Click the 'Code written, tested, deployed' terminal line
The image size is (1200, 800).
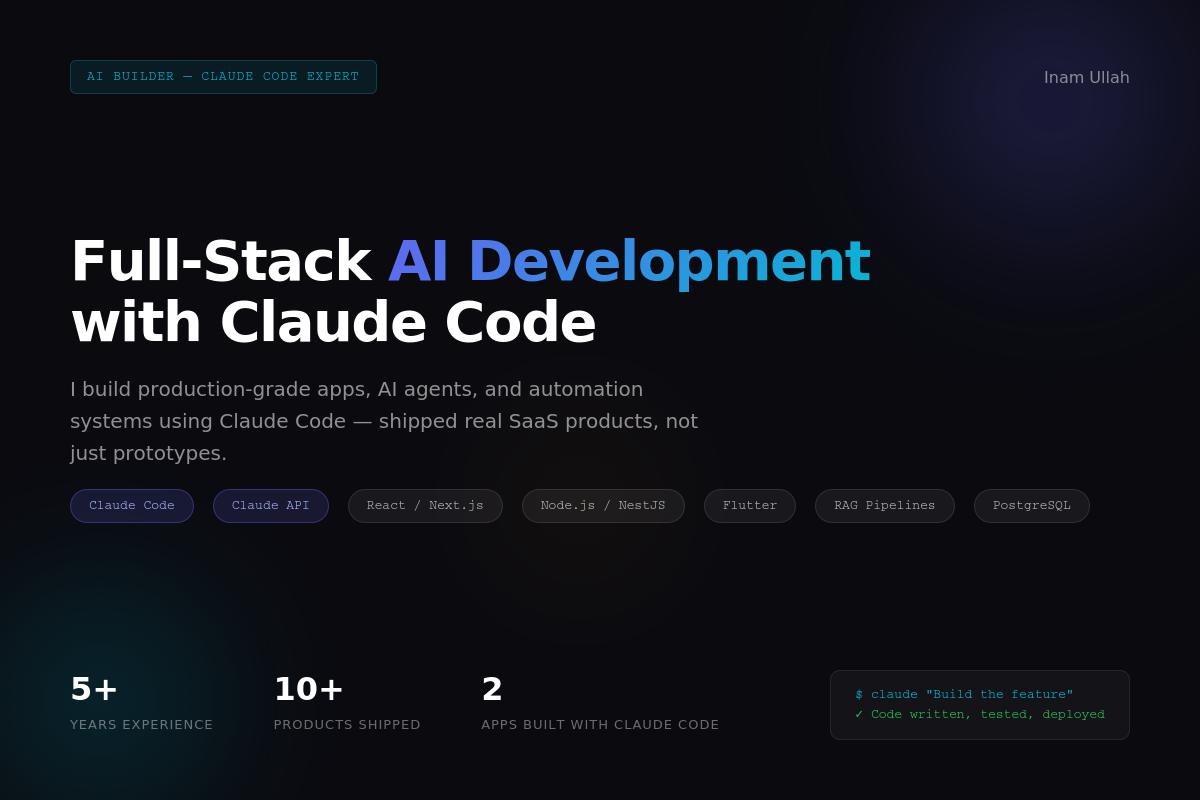click(987, 714)
